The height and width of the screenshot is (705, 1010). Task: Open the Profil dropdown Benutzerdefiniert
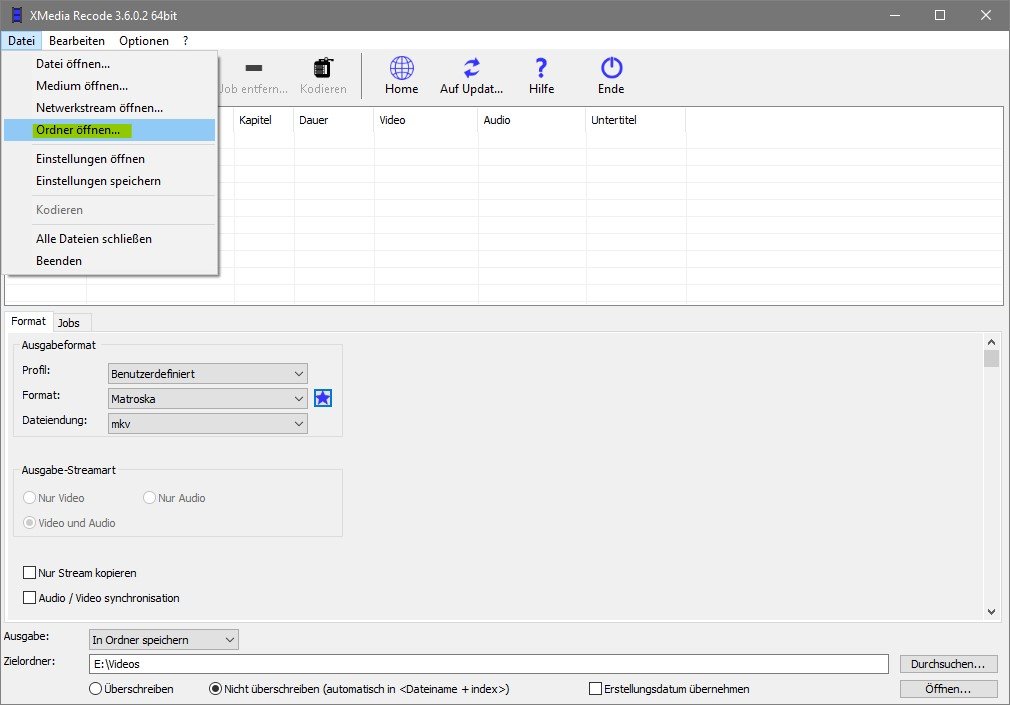pos(207,374)
